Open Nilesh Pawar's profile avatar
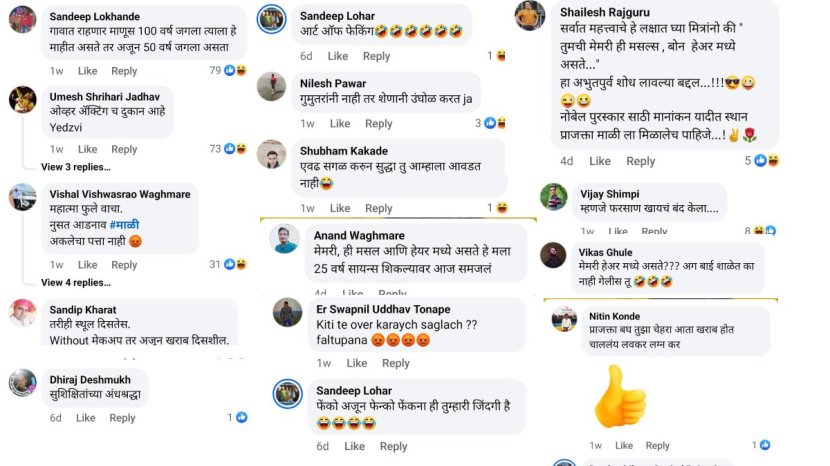 271,86
